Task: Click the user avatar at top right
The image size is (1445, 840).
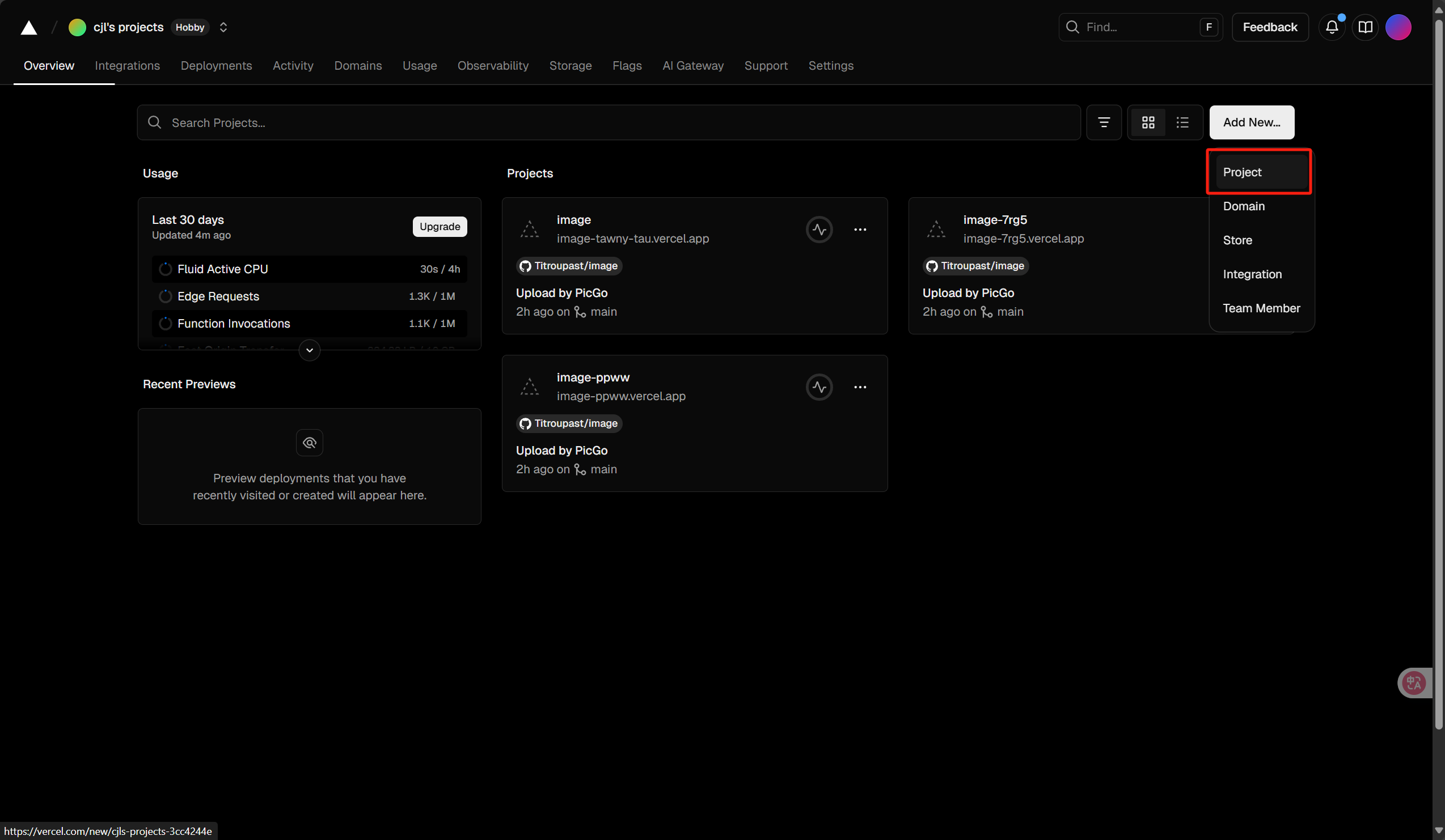Action: coord(1398,27)
